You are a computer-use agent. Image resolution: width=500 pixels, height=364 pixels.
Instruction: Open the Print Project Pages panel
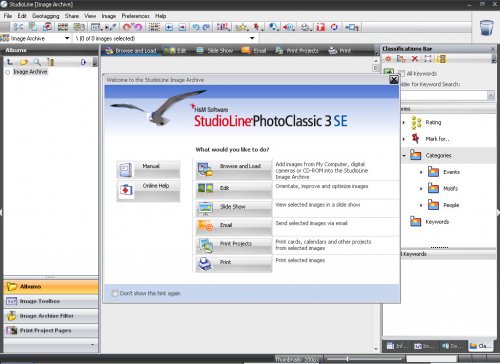(x=51, y=331)
